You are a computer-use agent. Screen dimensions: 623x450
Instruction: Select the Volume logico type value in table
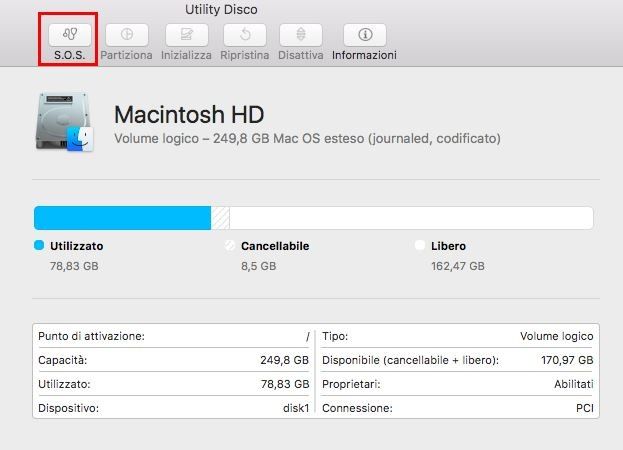coord(557,336)
